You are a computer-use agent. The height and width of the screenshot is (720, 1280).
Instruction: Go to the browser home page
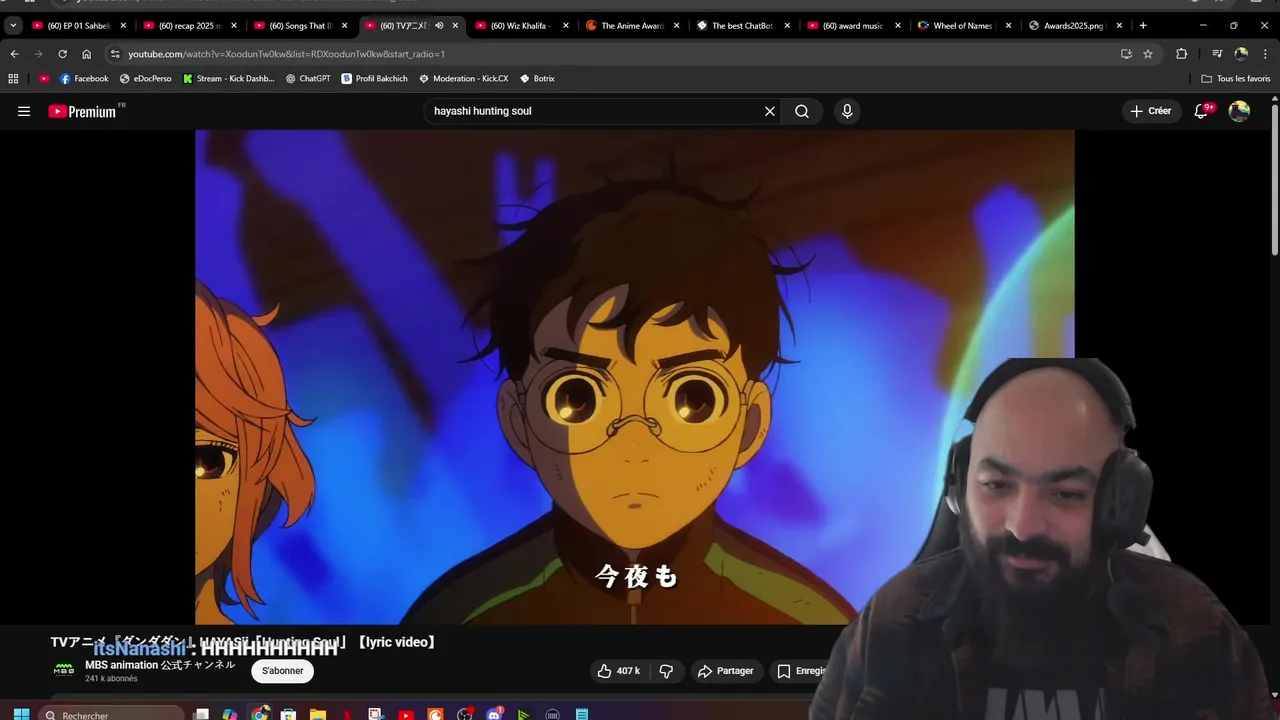click(x=86, y=54)
